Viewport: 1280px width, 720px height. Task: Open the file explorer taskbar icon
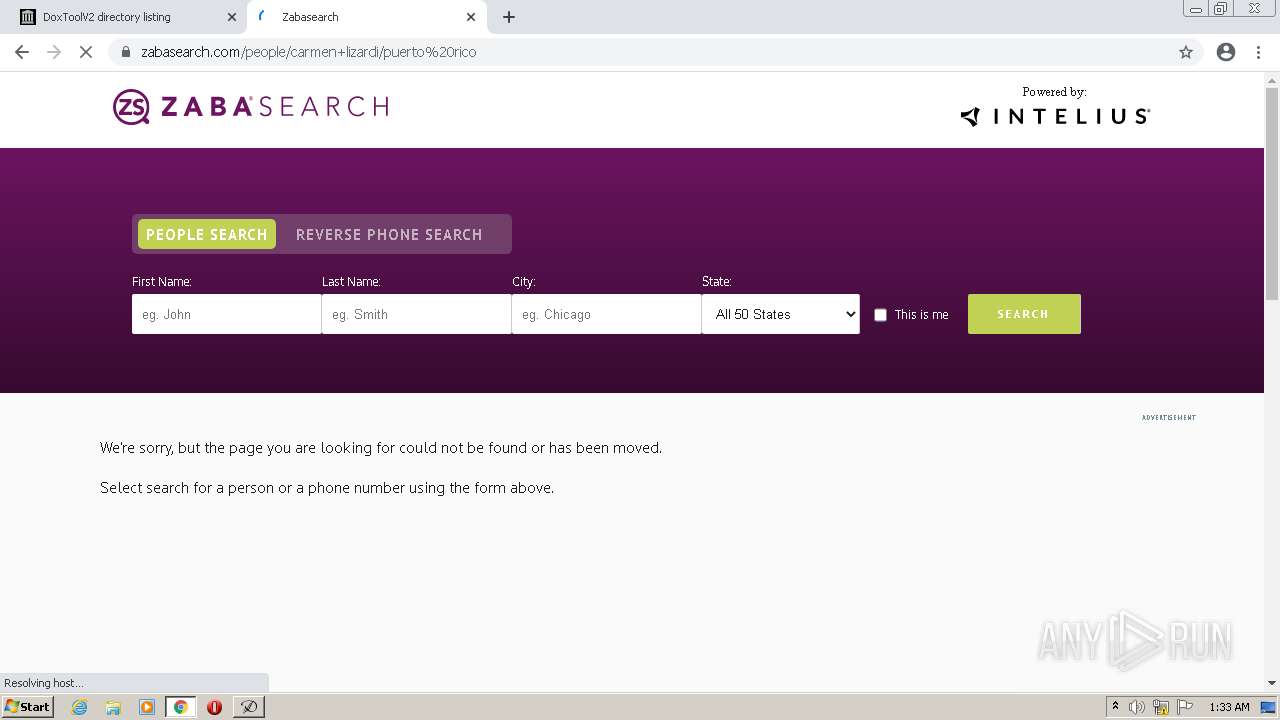click(x=113, y=707)
